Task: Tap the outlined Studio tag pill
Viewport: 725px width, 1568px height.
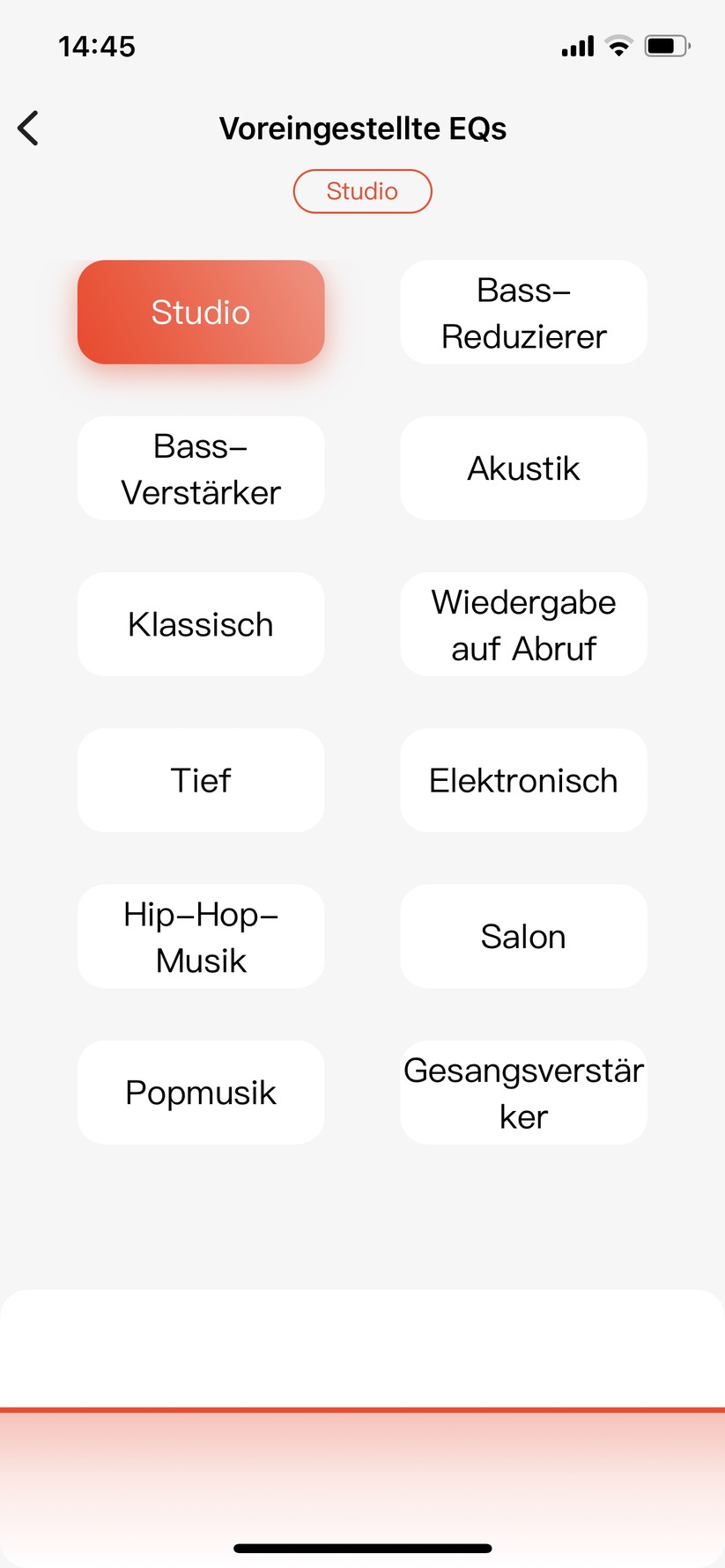Action: (362, 191)
